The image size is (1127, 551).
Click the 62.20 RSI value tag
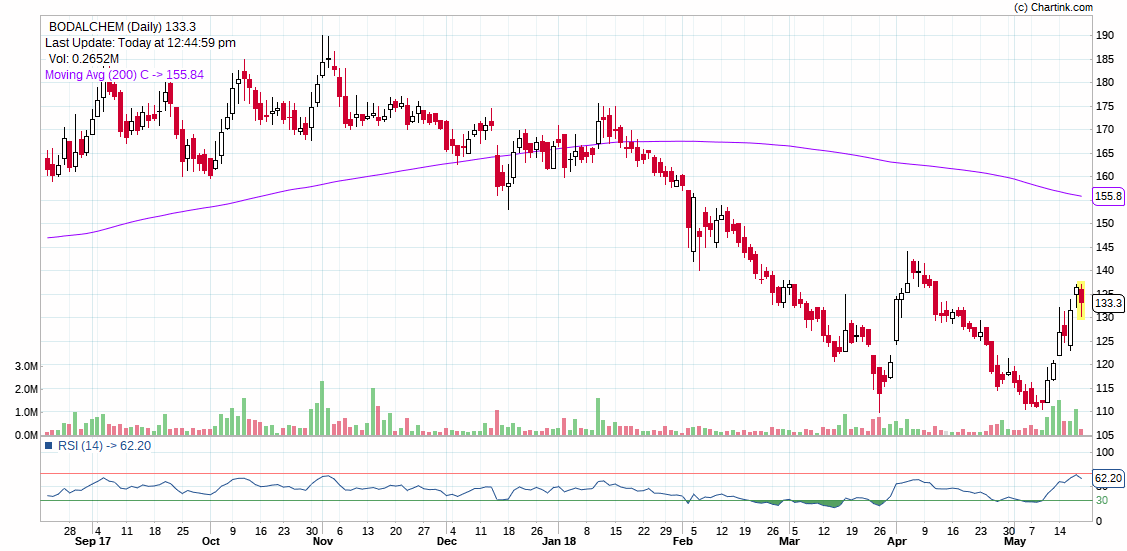point(1109,479)
